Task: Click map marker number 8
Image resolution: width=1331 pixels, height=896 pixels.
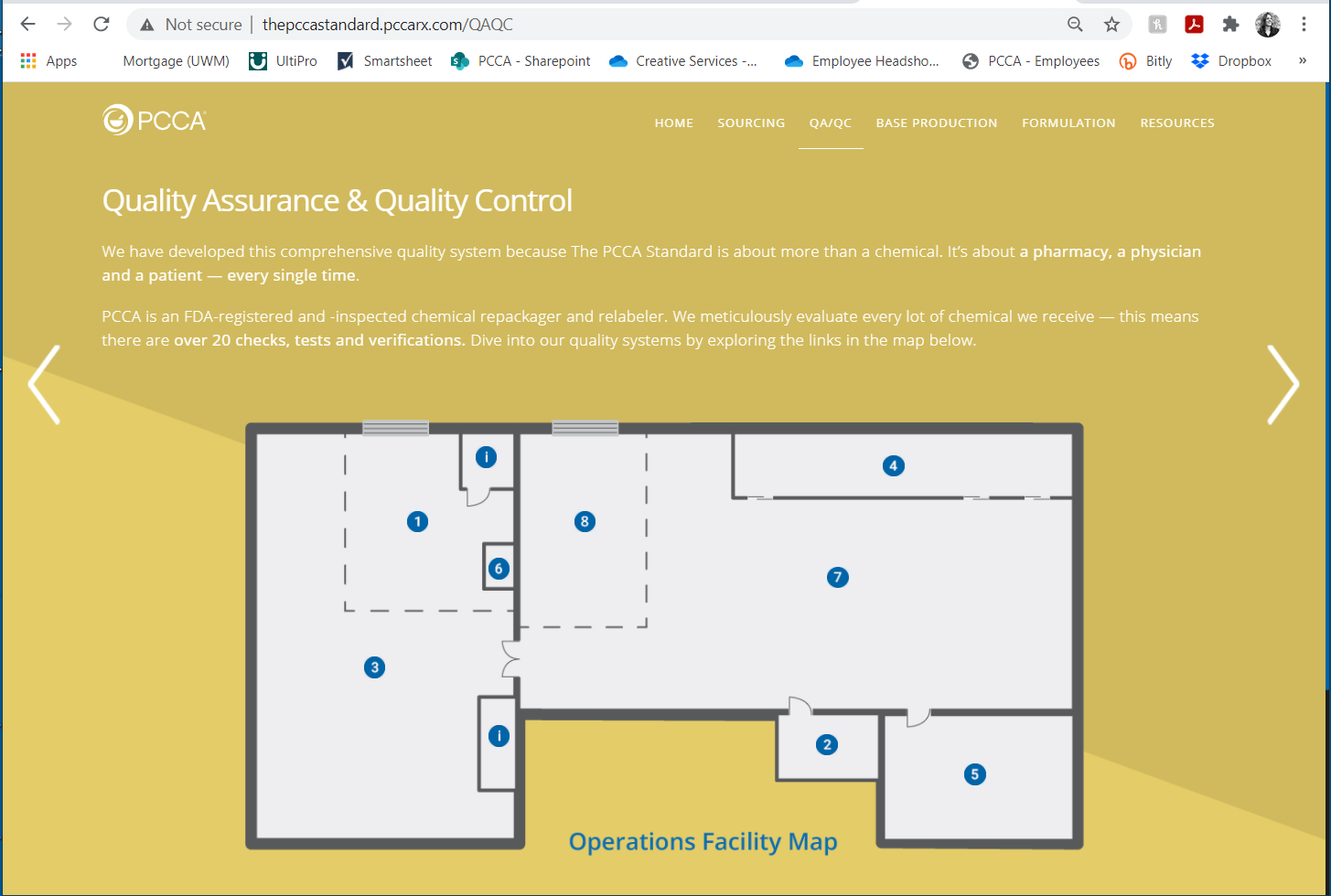Action: 585,522
